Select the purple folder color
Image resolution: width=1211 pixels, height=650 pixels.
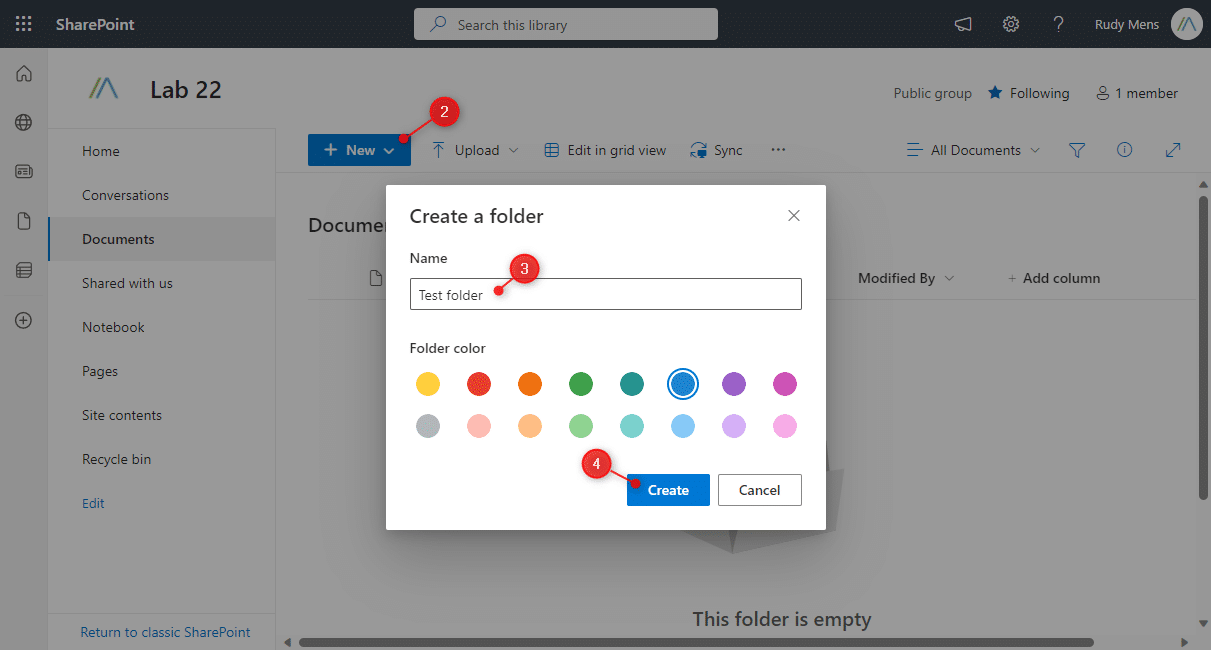[x=733, y=383]
